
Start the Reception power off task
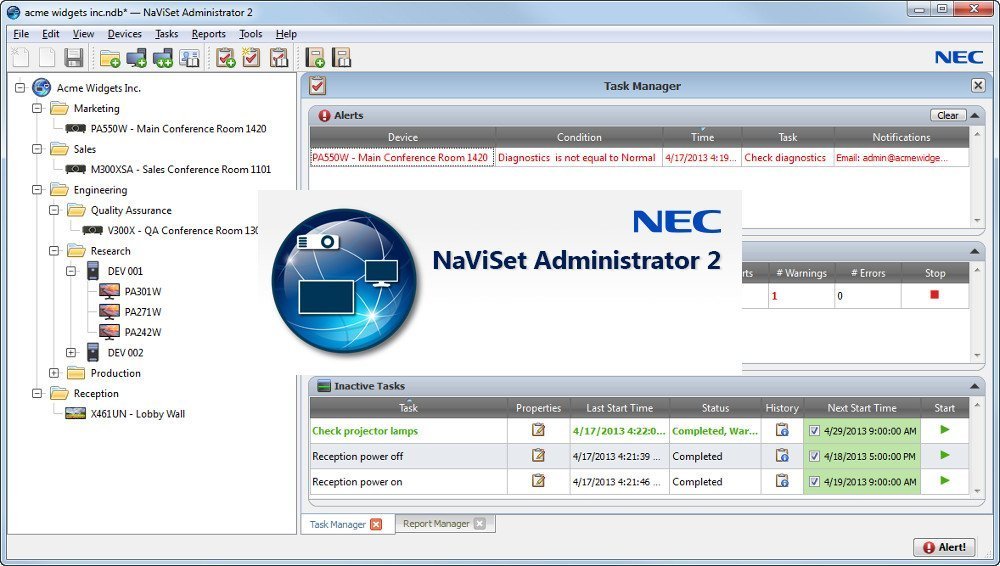click(945, 455)
